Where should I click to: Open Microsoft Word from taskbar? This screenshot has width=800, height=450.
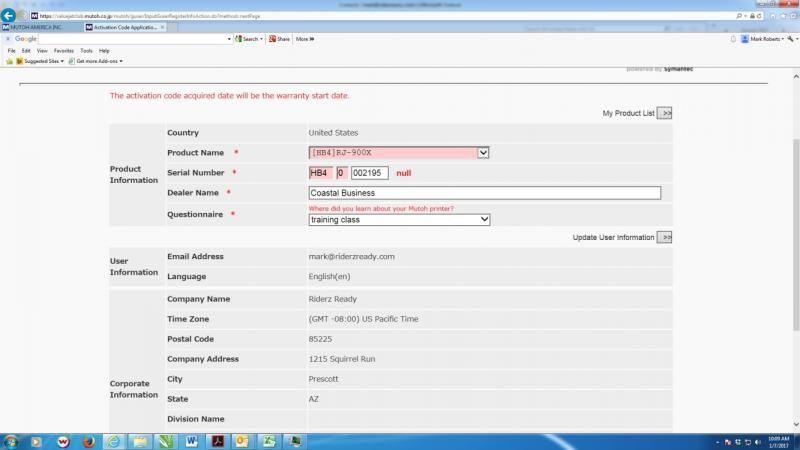tap(192, 441)
